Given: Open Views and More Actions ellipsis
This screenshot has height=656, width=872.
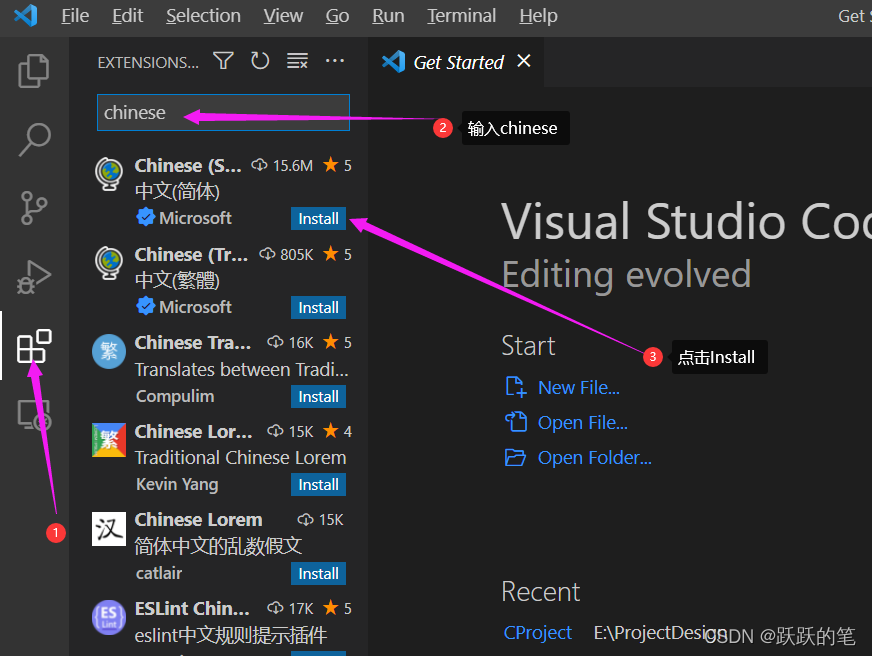Looking at the screenshot, I should pyautogui.click(x=335, y=61).
